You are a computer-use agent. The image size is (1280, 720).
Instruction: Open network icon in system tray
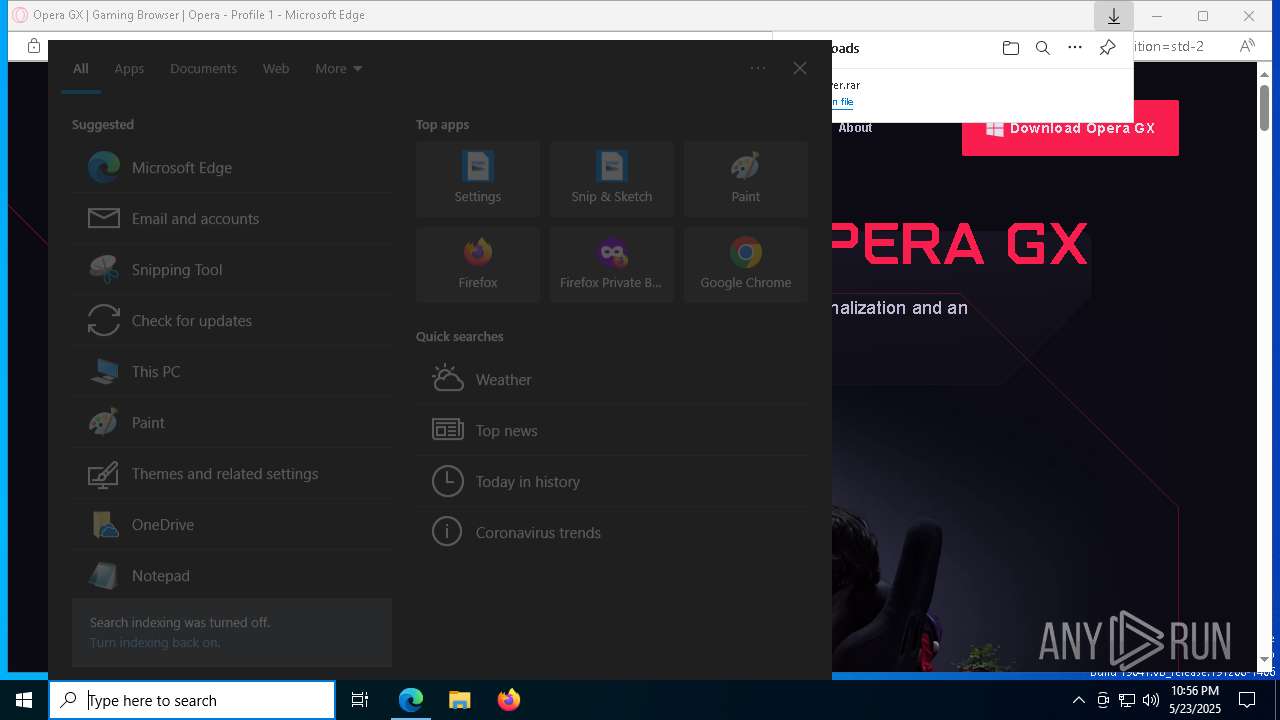(x=1127, y=700)
